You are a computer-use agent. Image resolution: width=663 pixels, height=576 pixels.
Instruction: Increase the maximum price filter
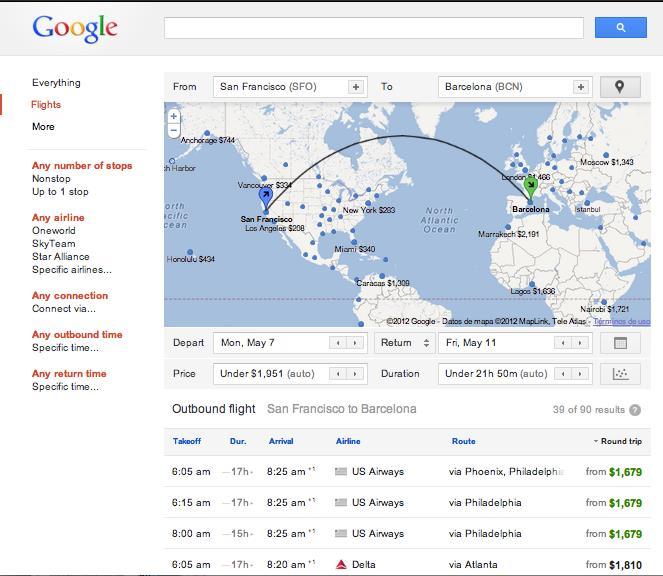355,374
